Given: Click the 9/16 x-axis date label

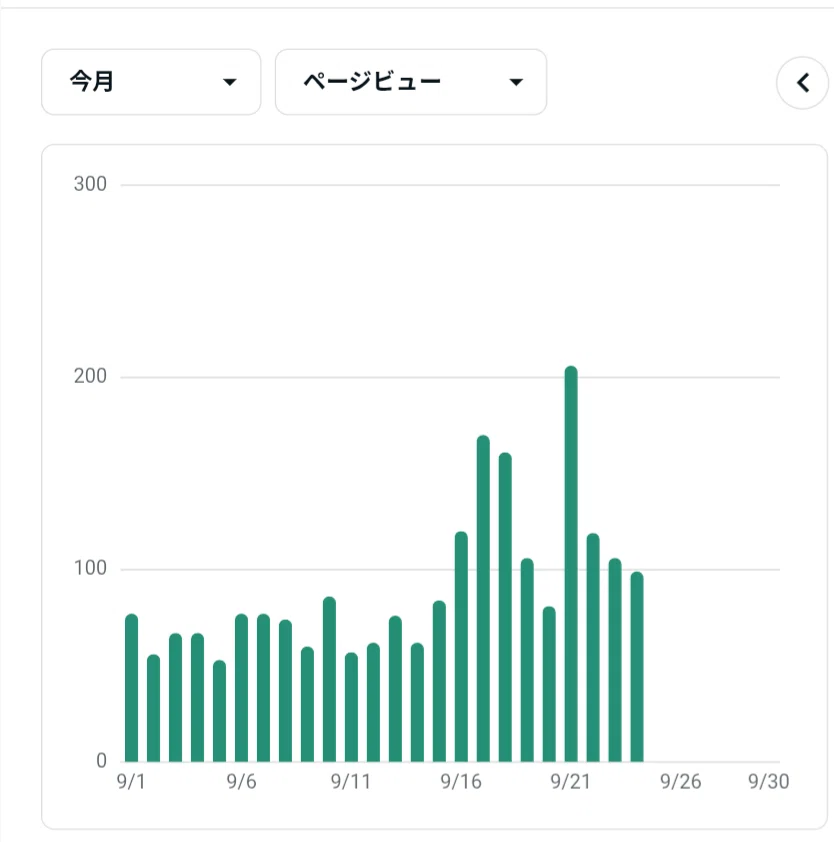Looking at the screenshot, I should 461,782.
